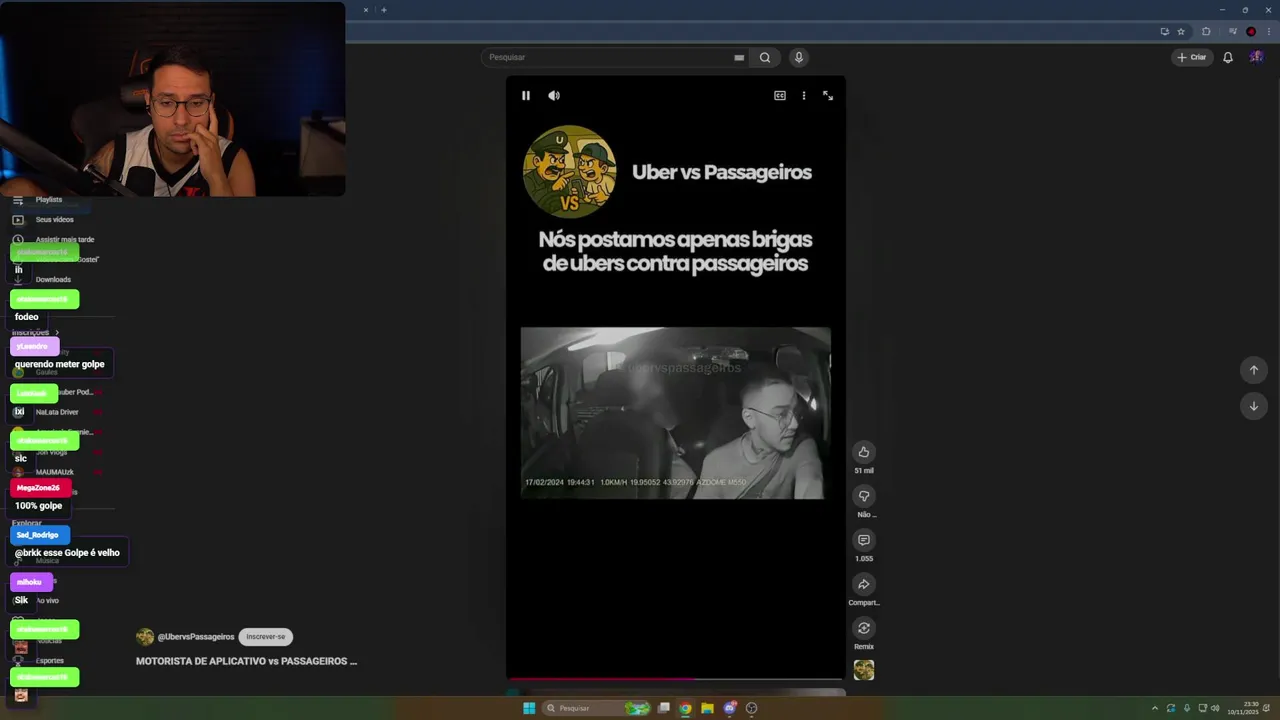The width and height of the screenshot is (1280, 720).
Task: Open MAUMAUzk subscription channel
Action: tap(55, 472)
